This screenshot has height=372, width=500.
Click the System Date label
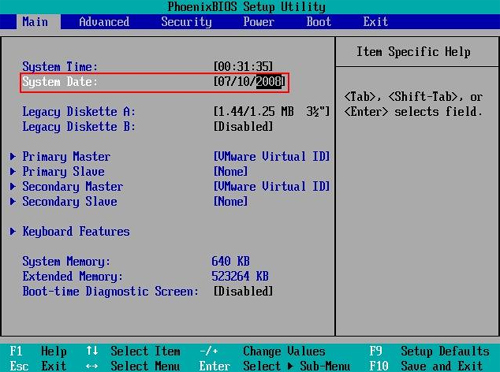[60, 82]
